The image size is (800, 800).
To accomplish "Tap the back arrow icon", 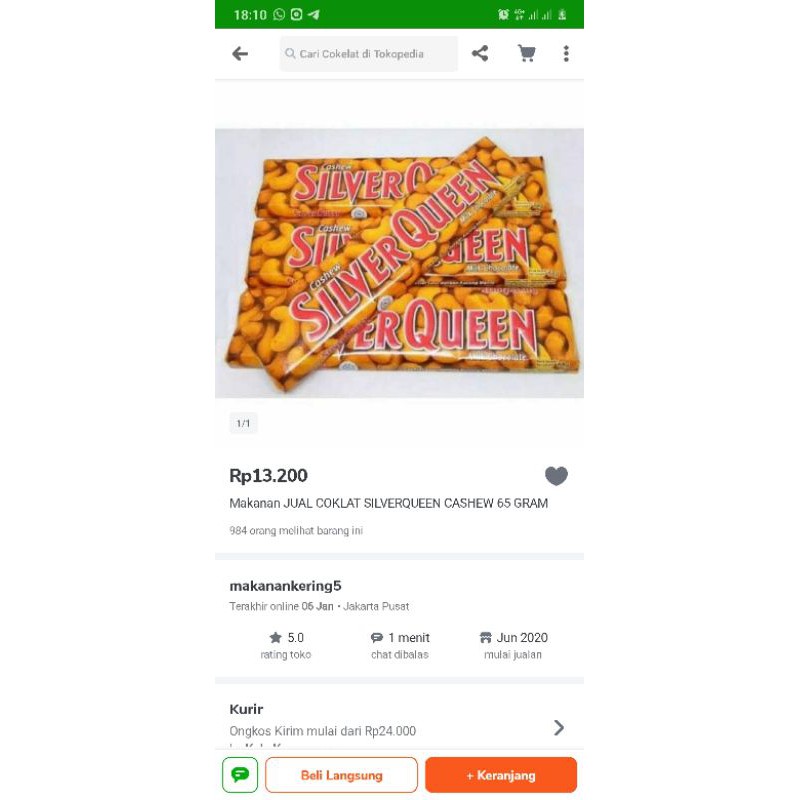I will (x=240, y=54).
